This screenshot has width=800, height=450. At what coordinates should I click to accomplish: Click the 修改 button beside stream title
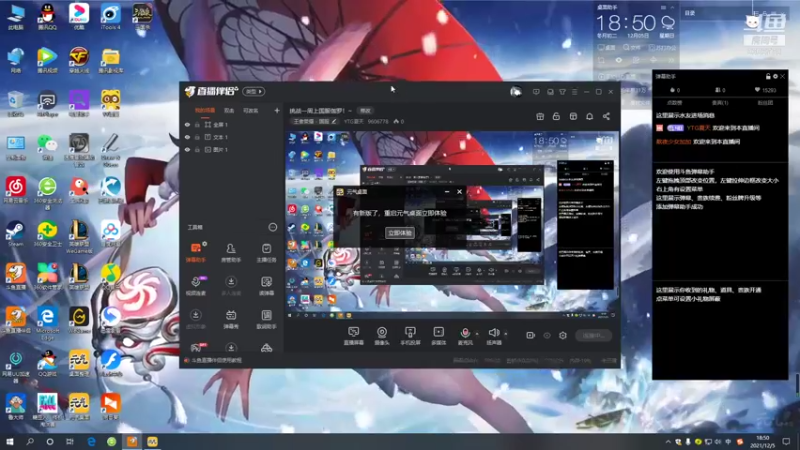coord(365,111)
